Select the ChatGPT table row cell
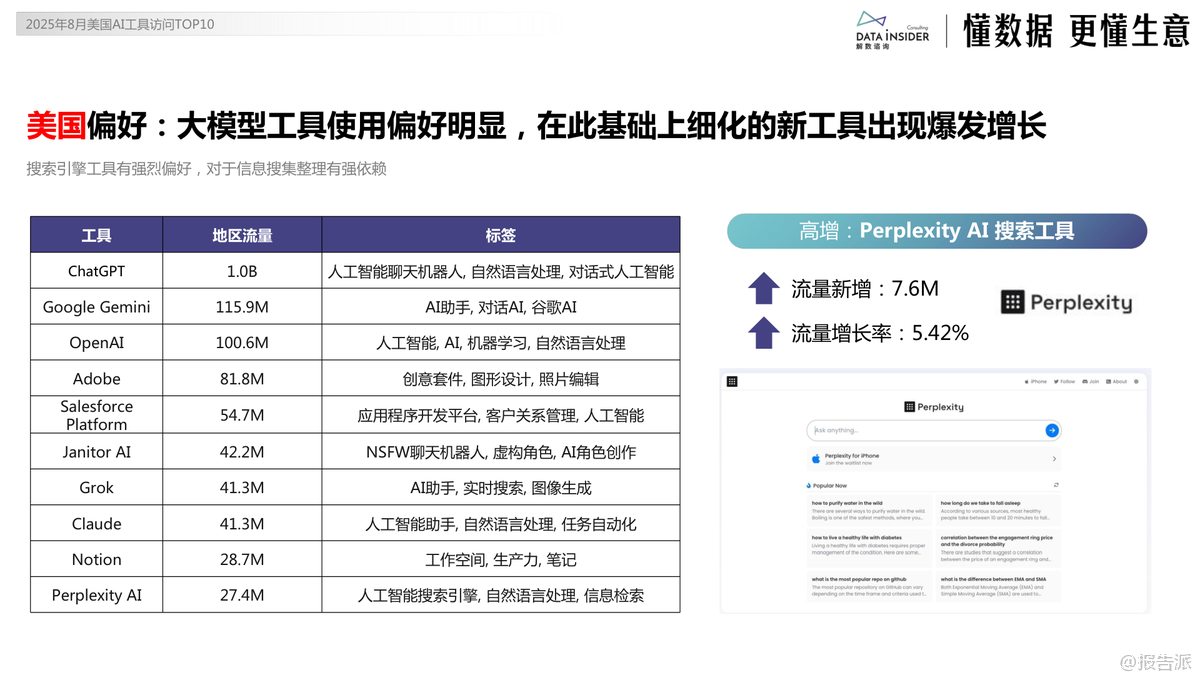1200x675 pixels. [96, 271]
